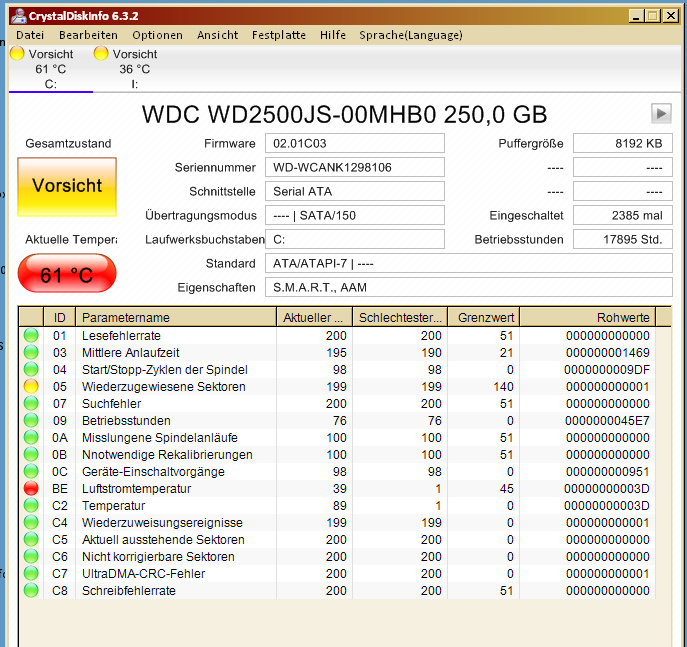Click the CrystalDiskInfo title bar app icon
This screenshot has width=687, height=647.
tap(19, 16)
